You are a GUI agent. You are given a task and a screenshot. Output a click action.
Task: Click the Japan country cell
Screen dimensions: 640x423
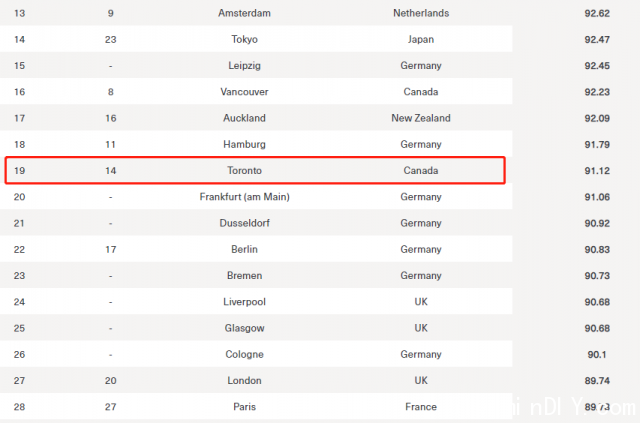coord(421,40)
